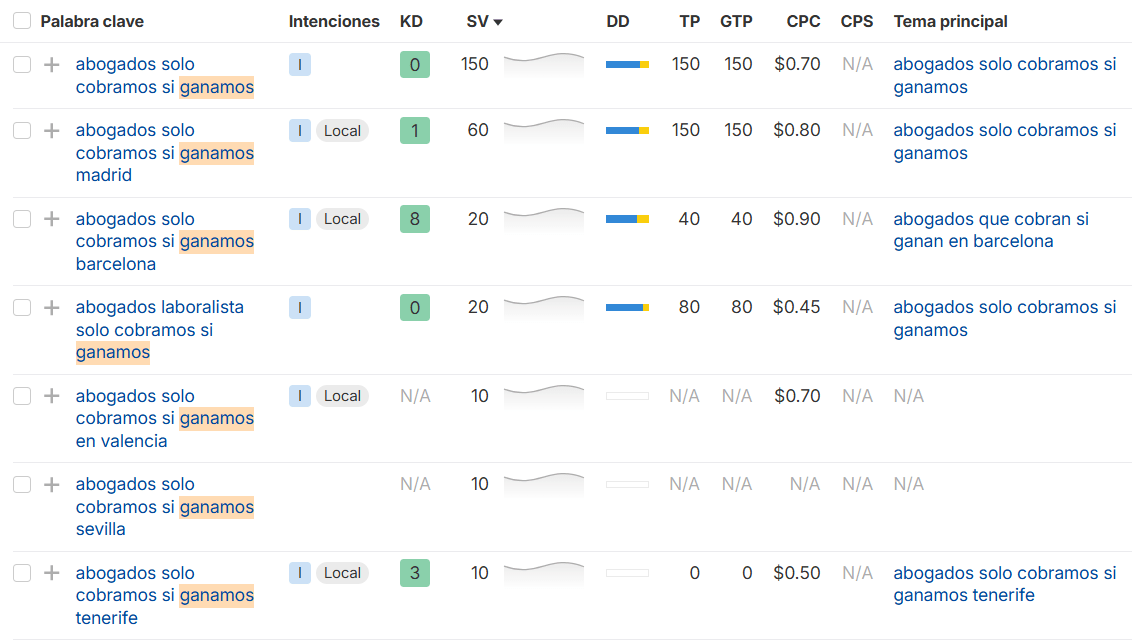Click the plus icon on the tenerife row
1132x640 pixels.
click(x=51, y=573)
